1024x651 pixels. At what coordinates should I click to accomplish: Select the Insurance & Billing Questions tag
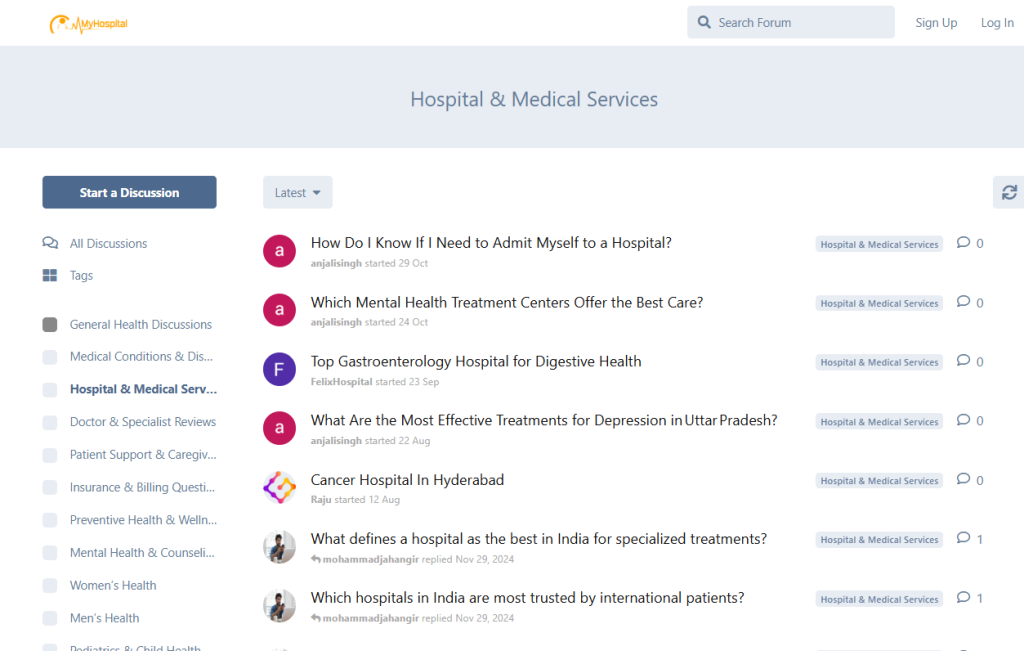point(142,487)
